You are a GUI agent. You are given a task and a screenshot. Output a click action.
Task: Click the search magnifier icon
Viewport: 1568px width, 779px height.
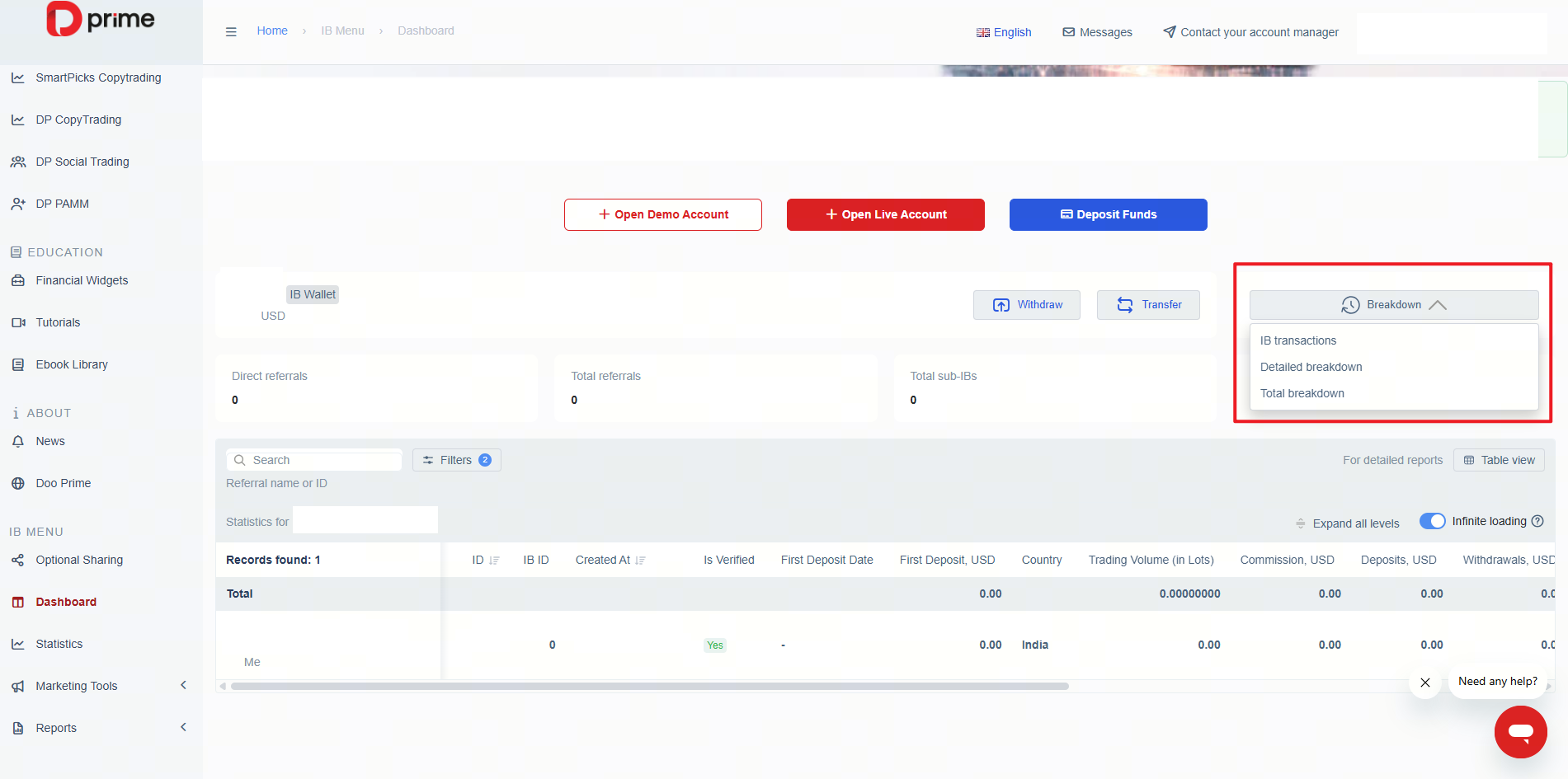(239, 460)
